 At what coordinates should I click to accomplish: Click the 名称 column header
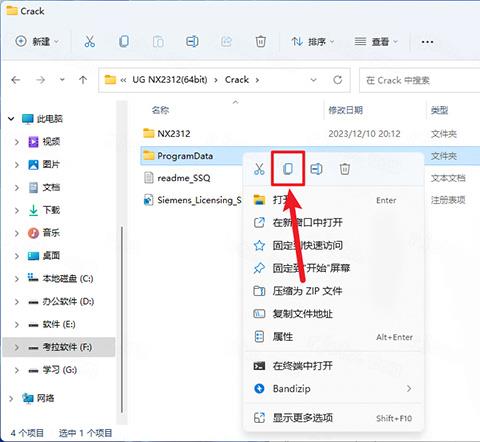pyautogui.click(x=161, y=110)
